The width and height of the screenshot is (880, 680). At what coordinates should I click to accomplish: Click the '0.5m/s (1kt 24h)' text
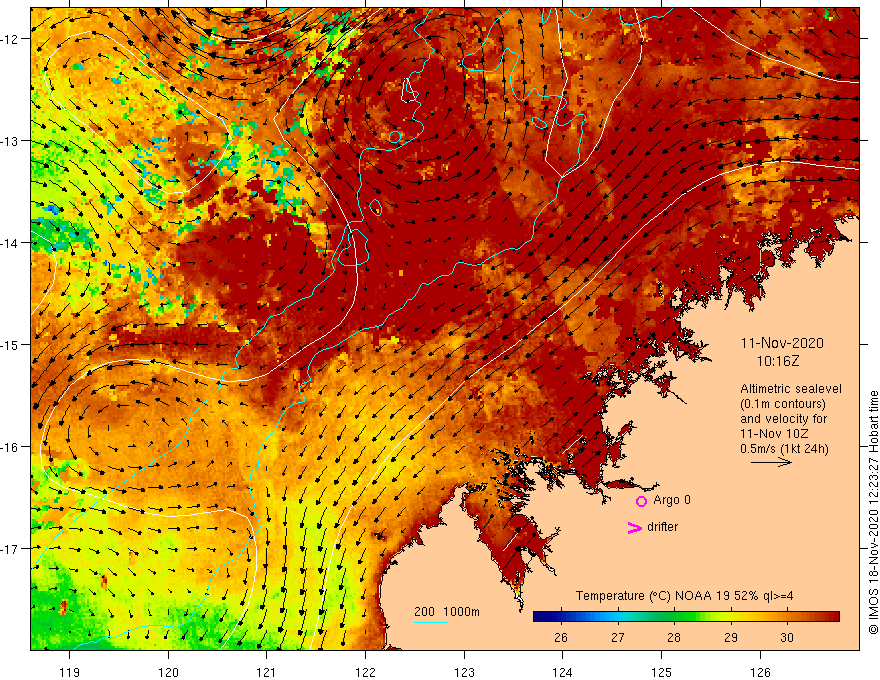(784, 449)
